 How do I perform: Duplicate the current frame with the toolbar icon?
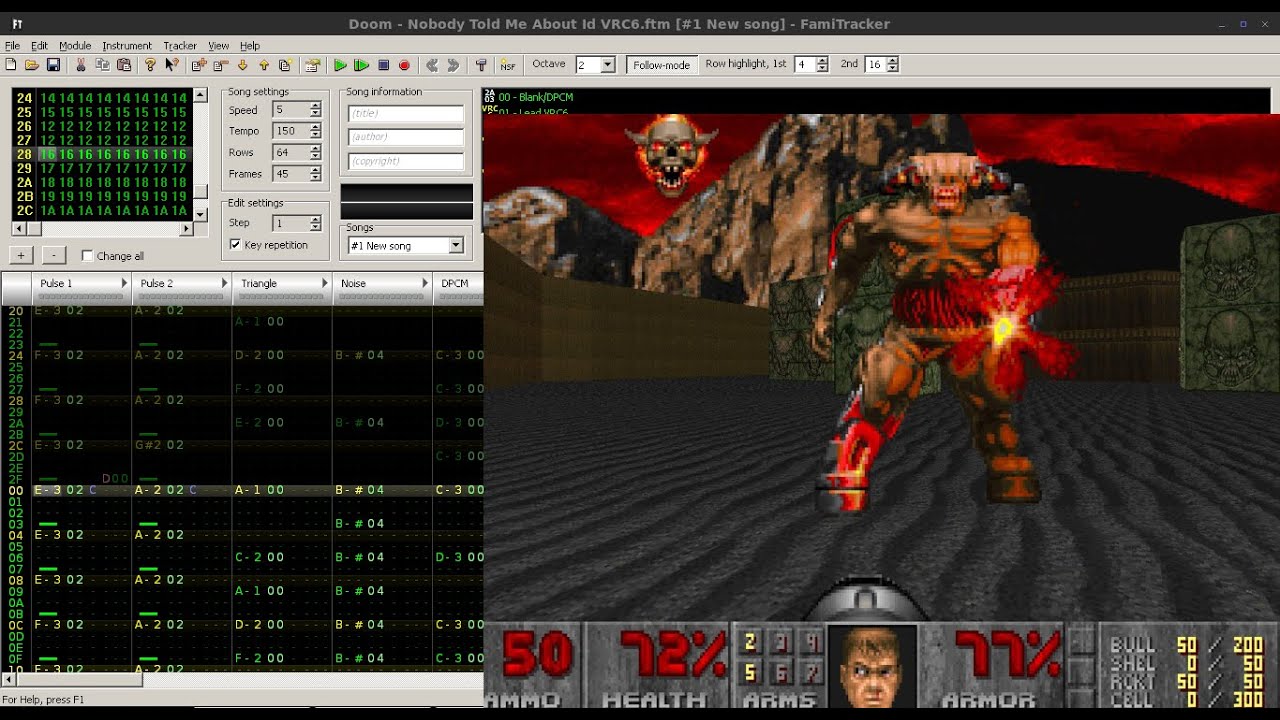click(x=285, y=65)
